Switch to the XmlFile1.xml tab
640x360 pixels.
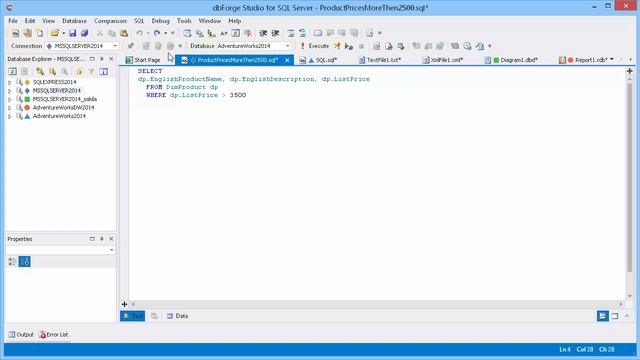coord(443,60)
